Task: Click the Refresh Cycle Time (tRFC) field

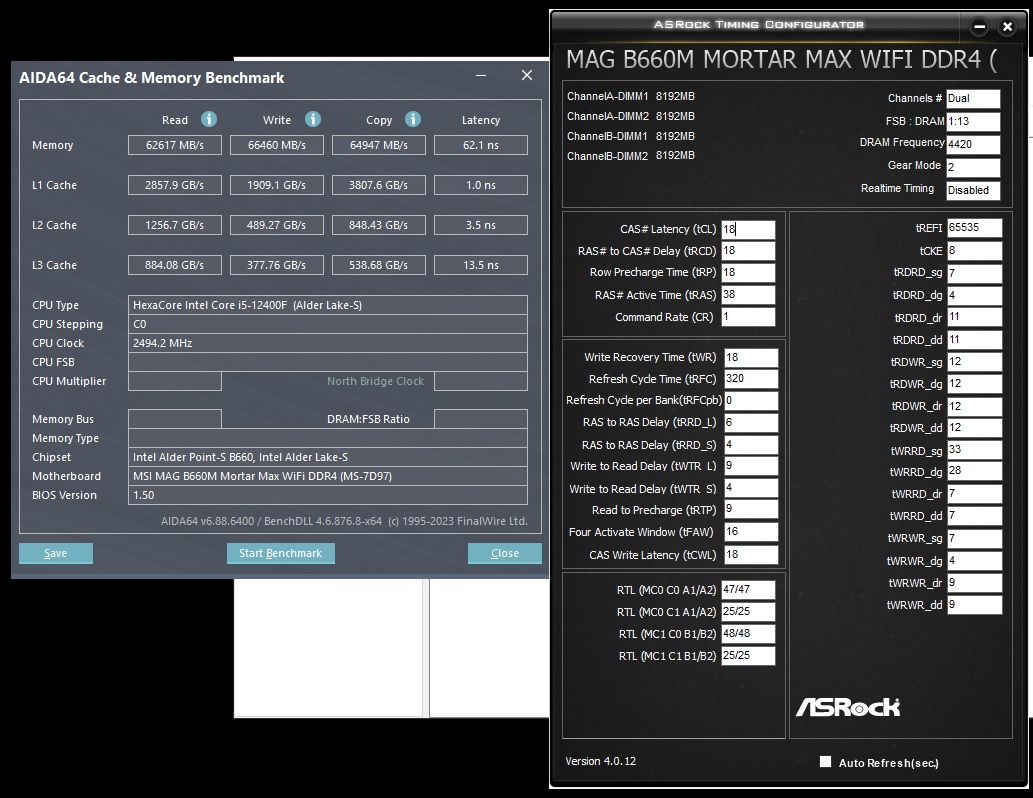Action: (751, 379)
